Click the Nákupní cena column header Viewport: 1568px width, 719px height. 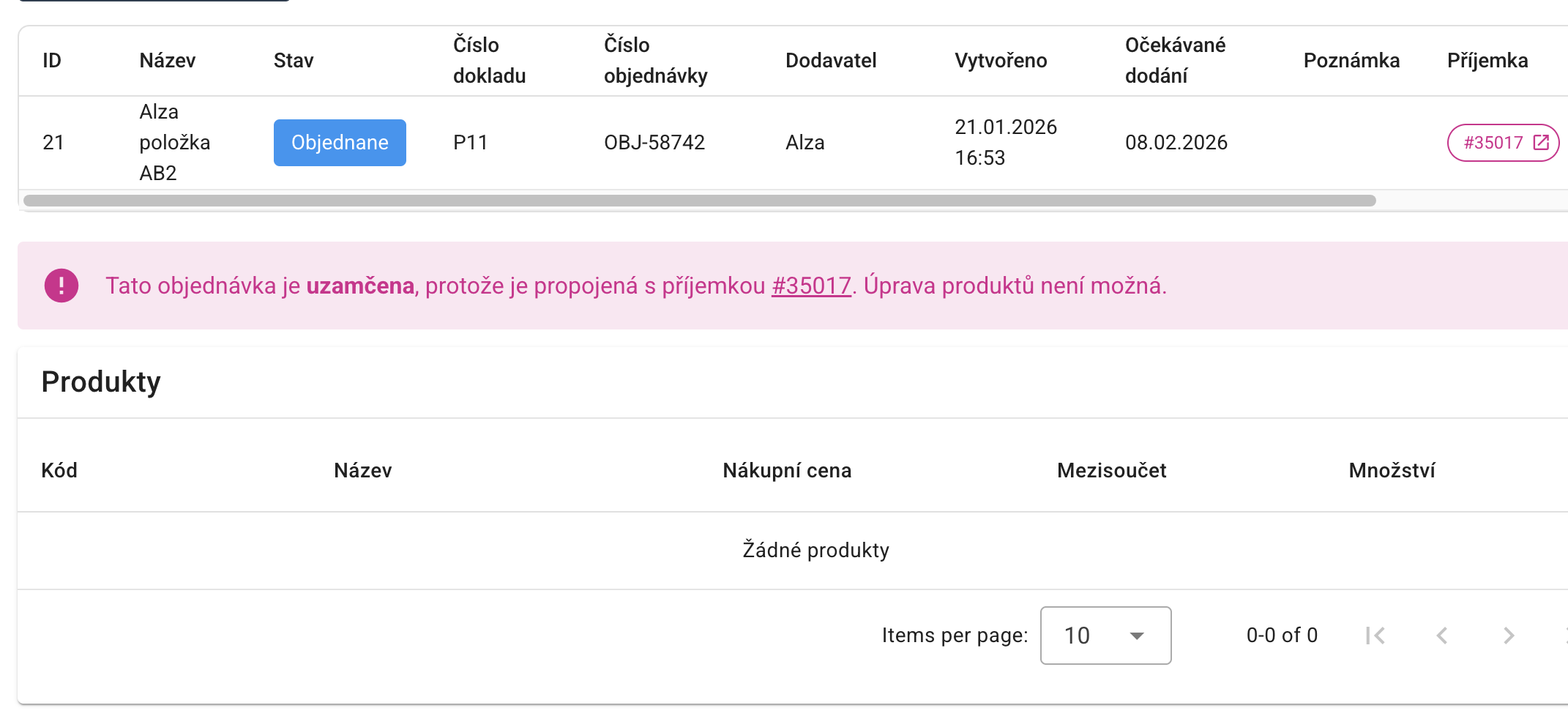(787, 471)
